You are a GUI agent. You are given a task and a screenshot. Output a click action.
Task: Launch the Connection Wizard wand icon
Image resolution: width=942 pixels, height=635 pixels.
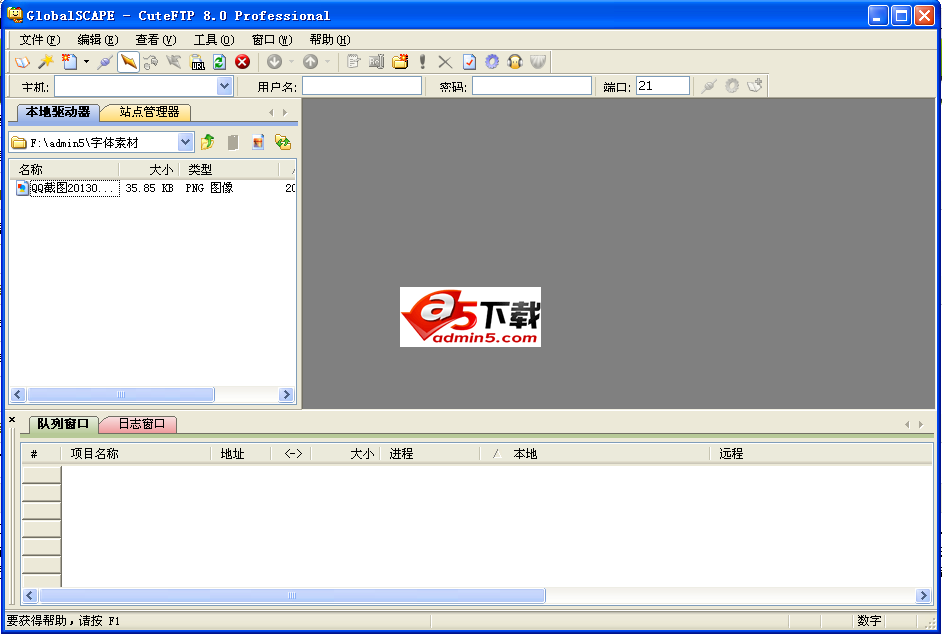[45, 62]
